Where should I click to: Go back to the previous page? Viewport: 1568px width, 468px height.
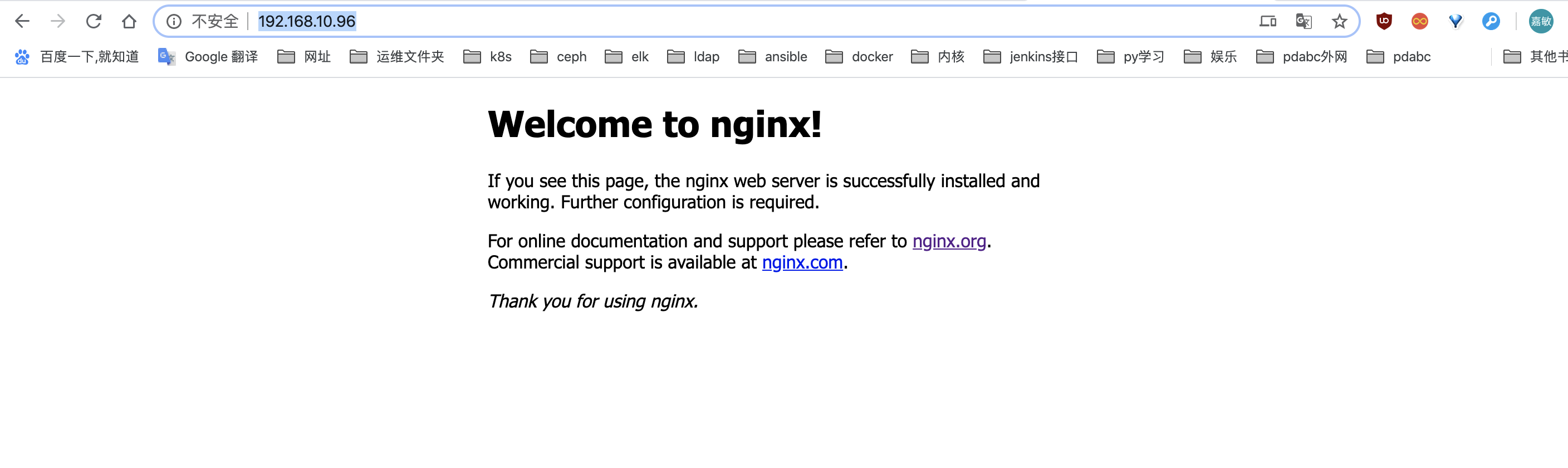click(22, 20)
